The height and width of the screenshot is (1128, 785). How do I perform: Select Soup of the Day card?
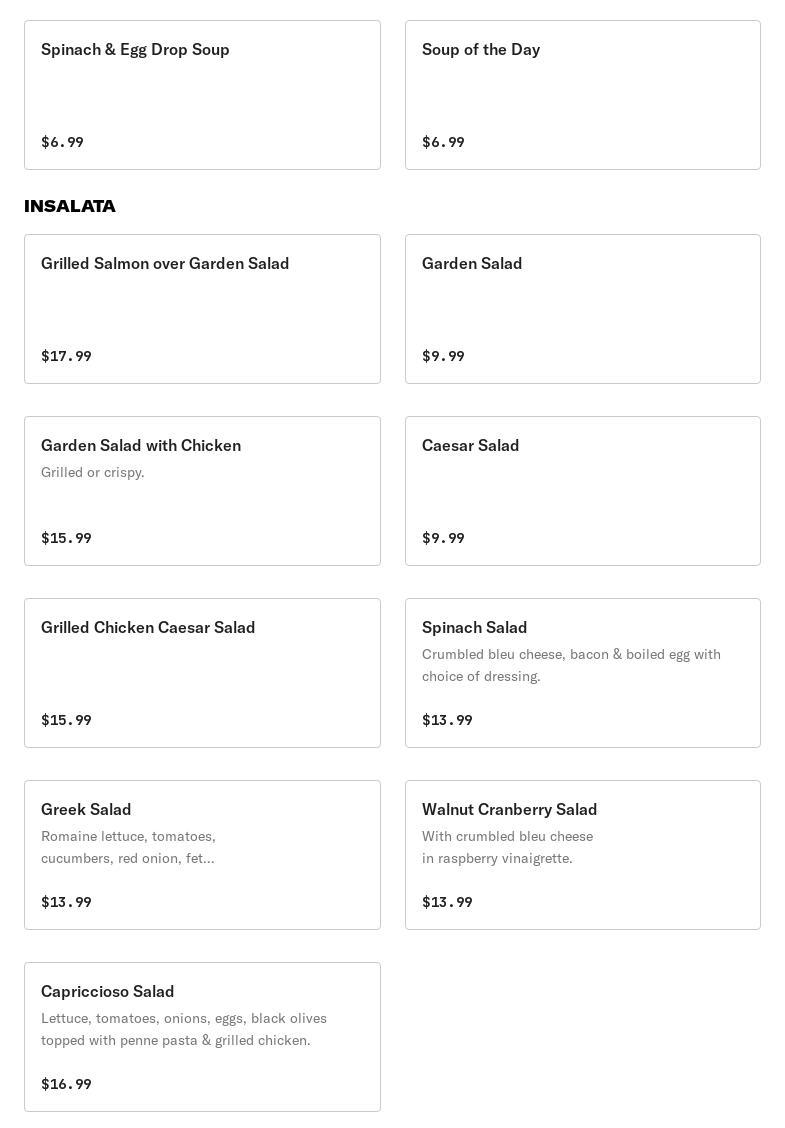pyautogui.click(x=582, y=95)
